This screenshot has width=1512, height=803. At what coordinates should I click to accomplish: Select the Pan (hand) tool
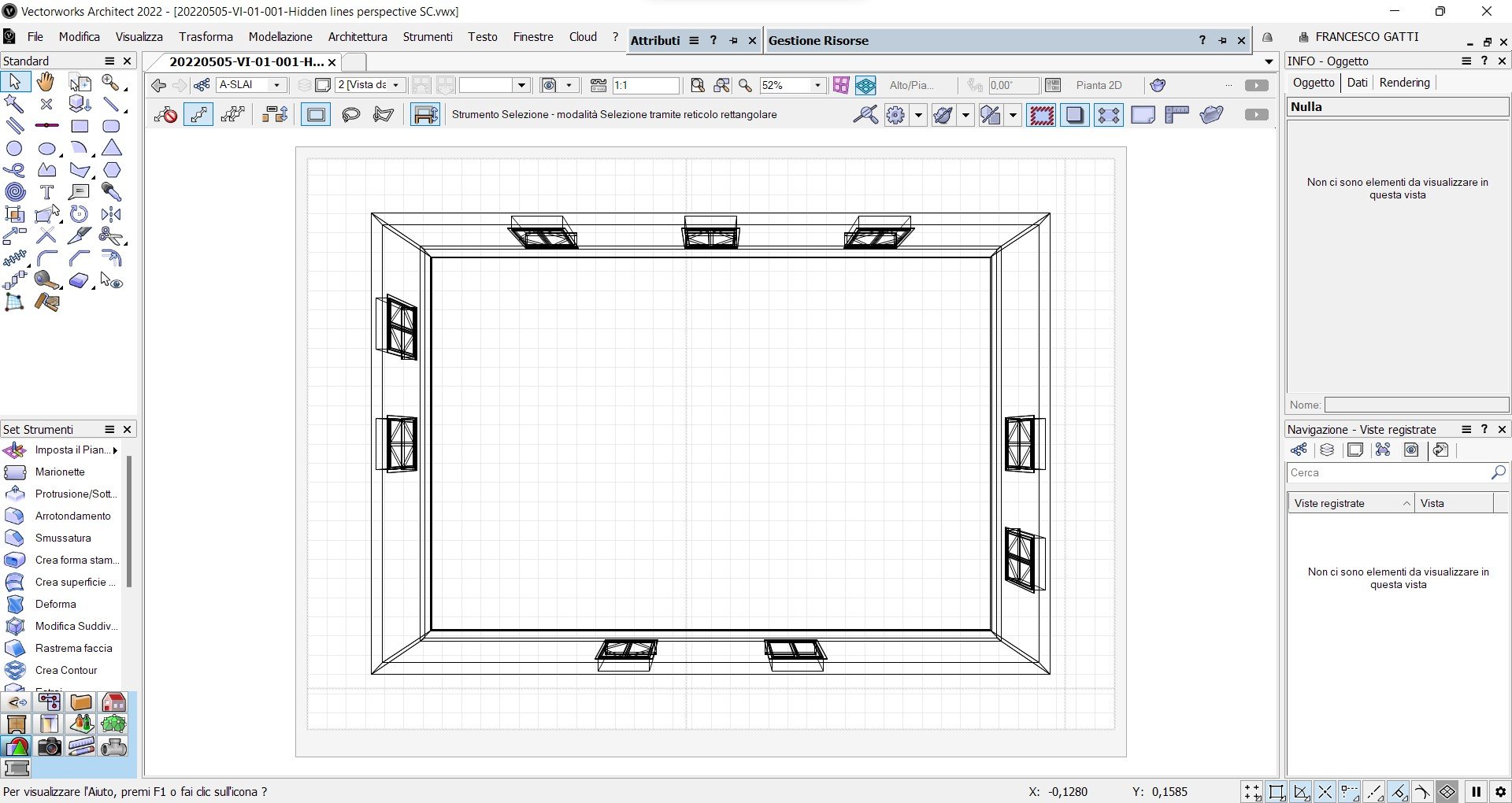[45, 82]
